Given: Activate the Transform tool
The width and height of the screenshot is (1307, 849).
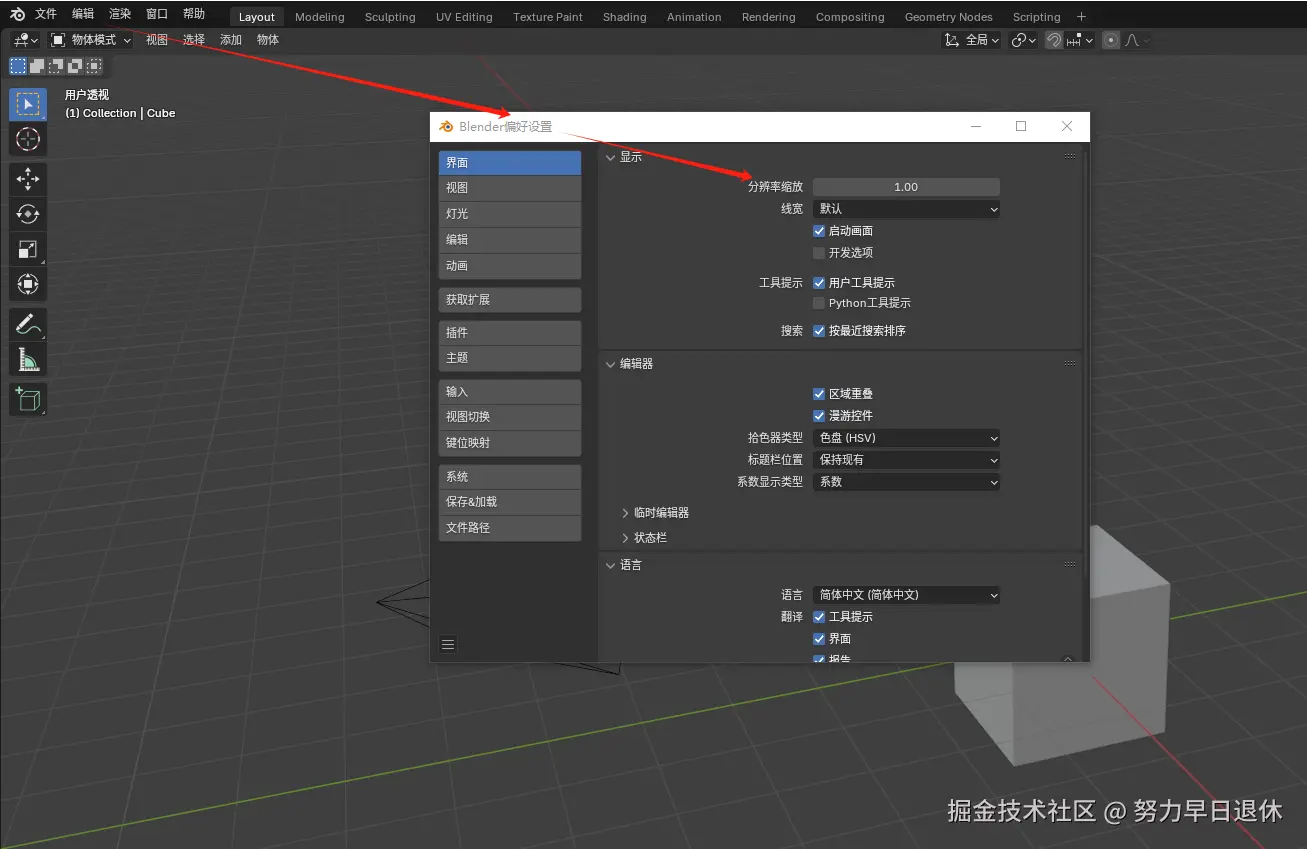Looking at the screenshot, I should pyautogui.click(x=28, y=284).
